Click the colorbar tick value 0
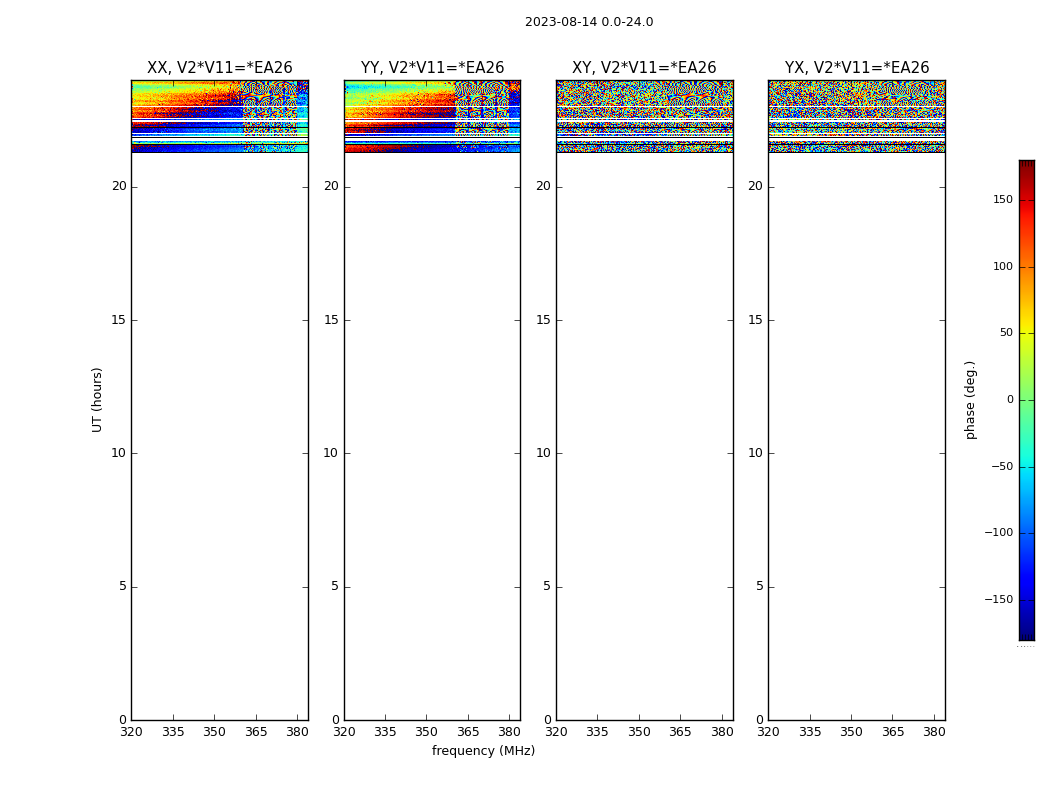This screenshot has height=800, width=1050. click(x=1010, y=400)
